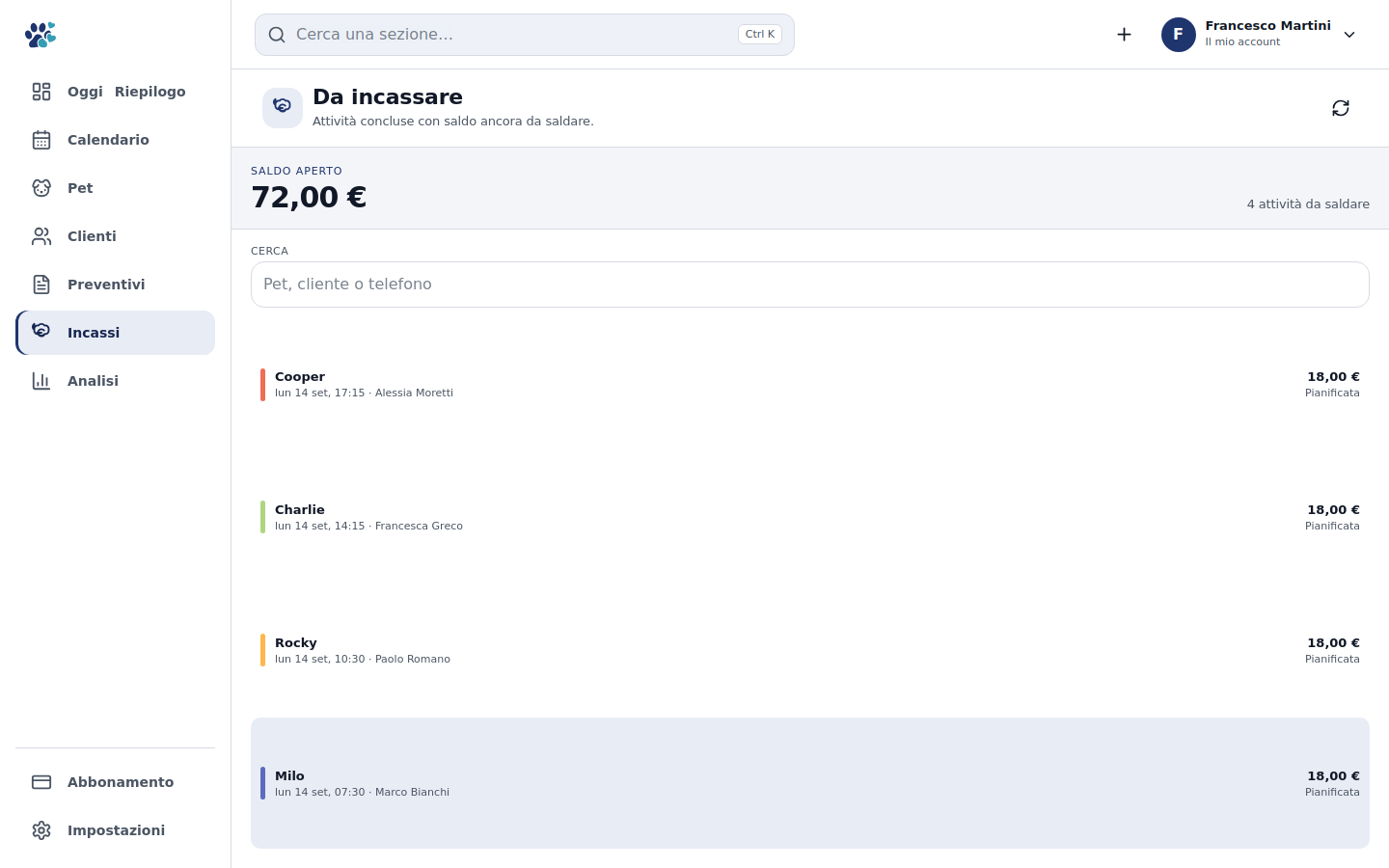
Task: Click the F user avatar
Action: 1179,35
